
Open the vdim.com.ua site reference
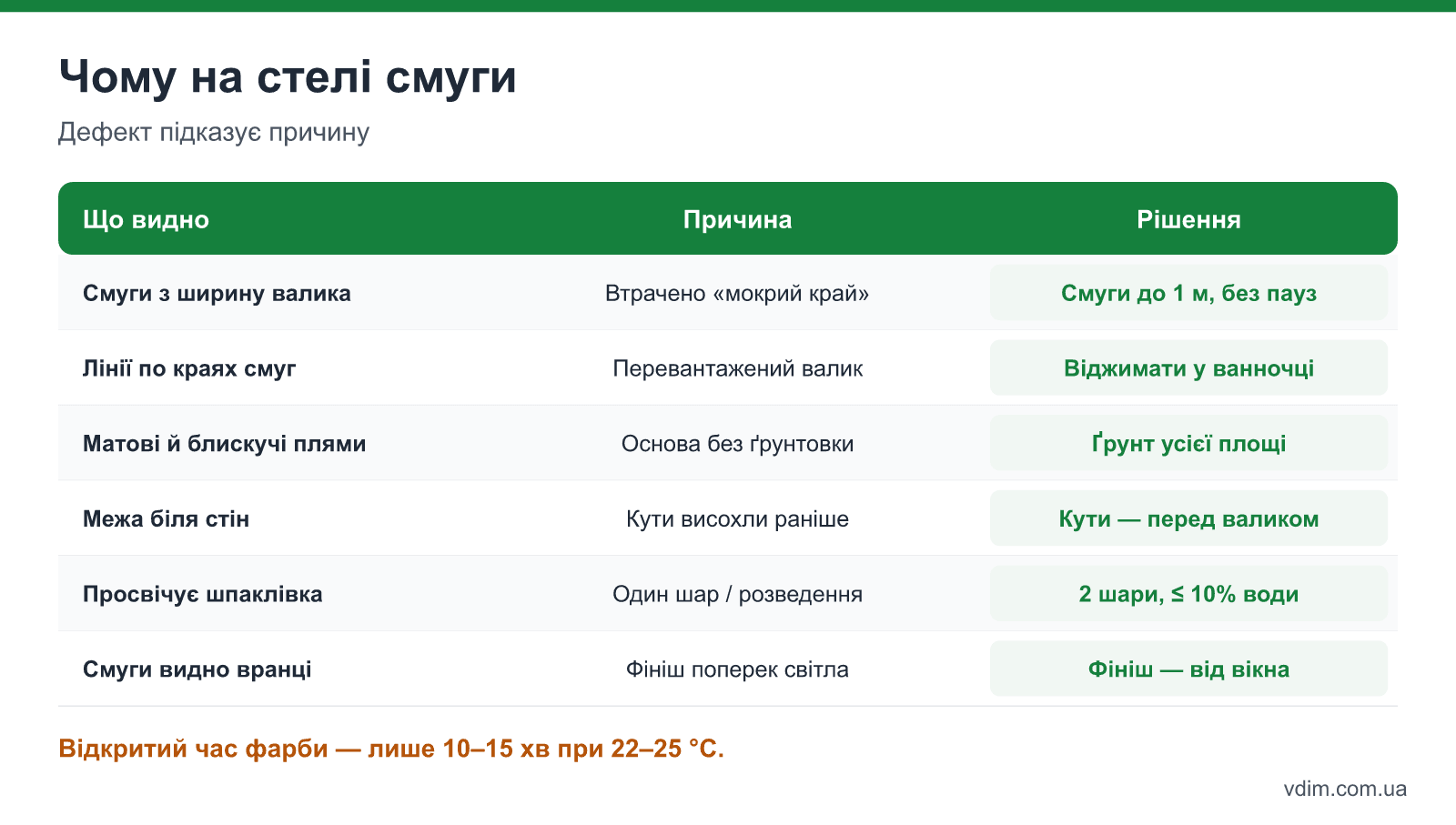(1345, 789)
